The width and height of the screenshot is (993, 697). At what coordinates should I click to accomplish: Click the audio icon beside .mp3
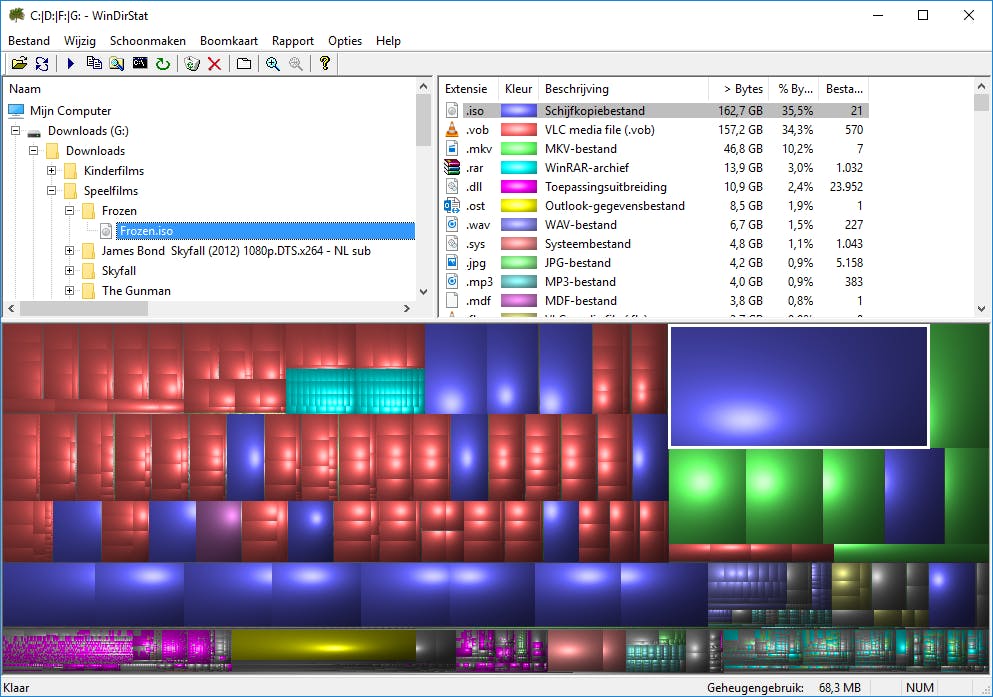tap(452, 281)
